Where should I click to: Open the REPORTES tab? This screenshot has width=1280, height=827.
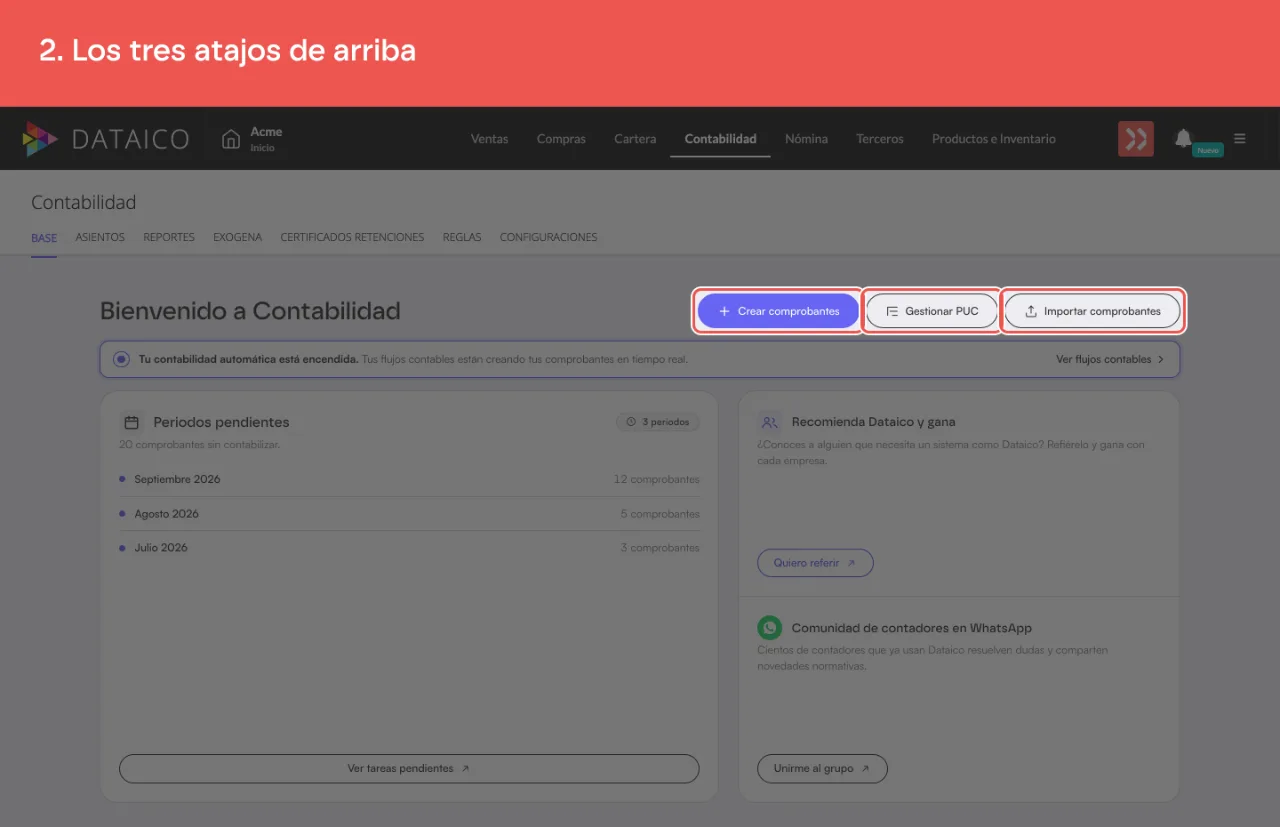169,238
